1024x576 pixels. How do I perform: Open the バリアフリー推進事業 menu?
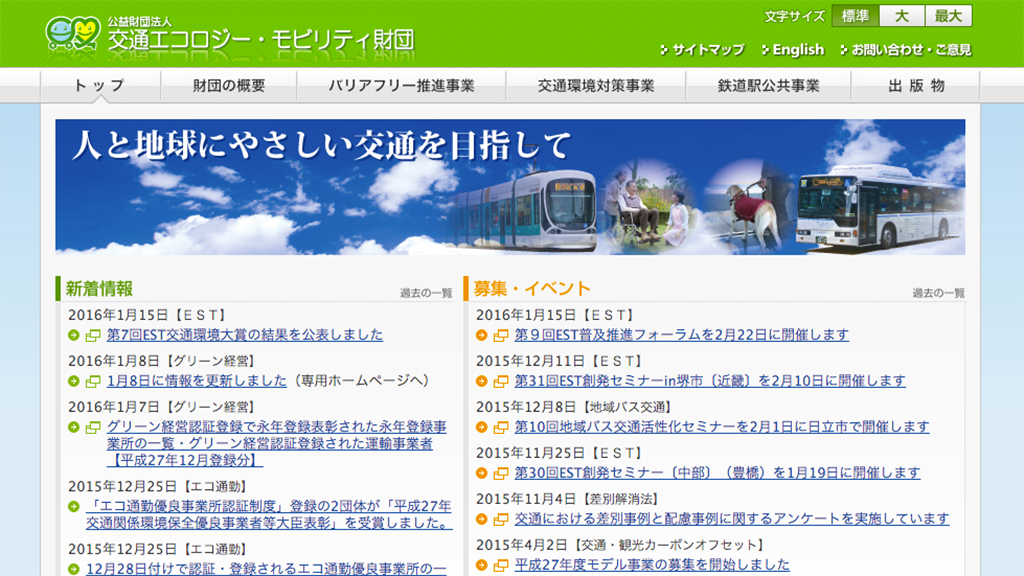pos(401,85)
